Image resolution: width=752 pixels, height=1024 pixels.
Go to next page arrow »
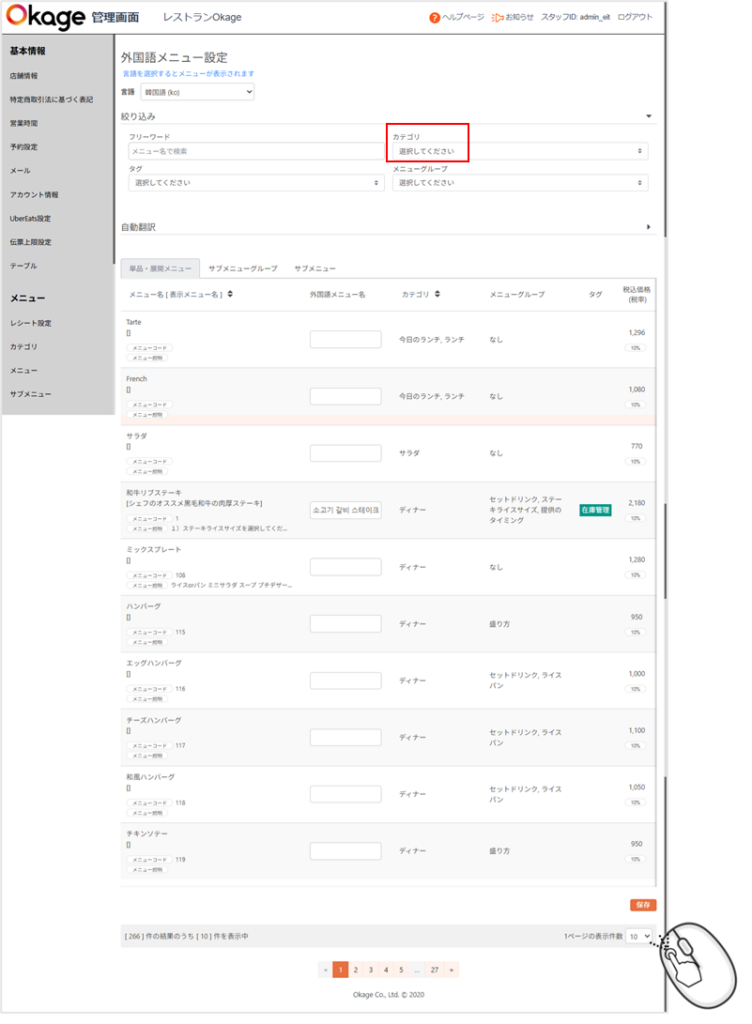[452, 969]
